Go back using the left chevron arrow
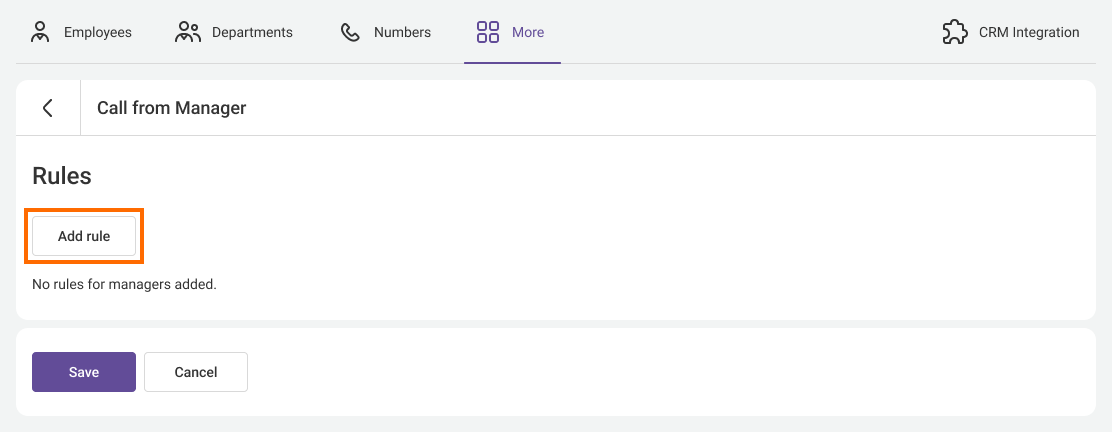The image size is (1112, 432). click(48, 108)
